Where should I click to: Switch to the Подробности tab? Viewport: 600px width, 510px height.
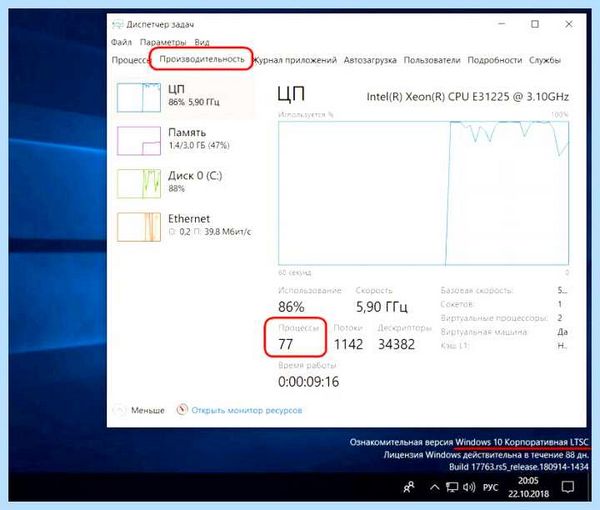495,60
